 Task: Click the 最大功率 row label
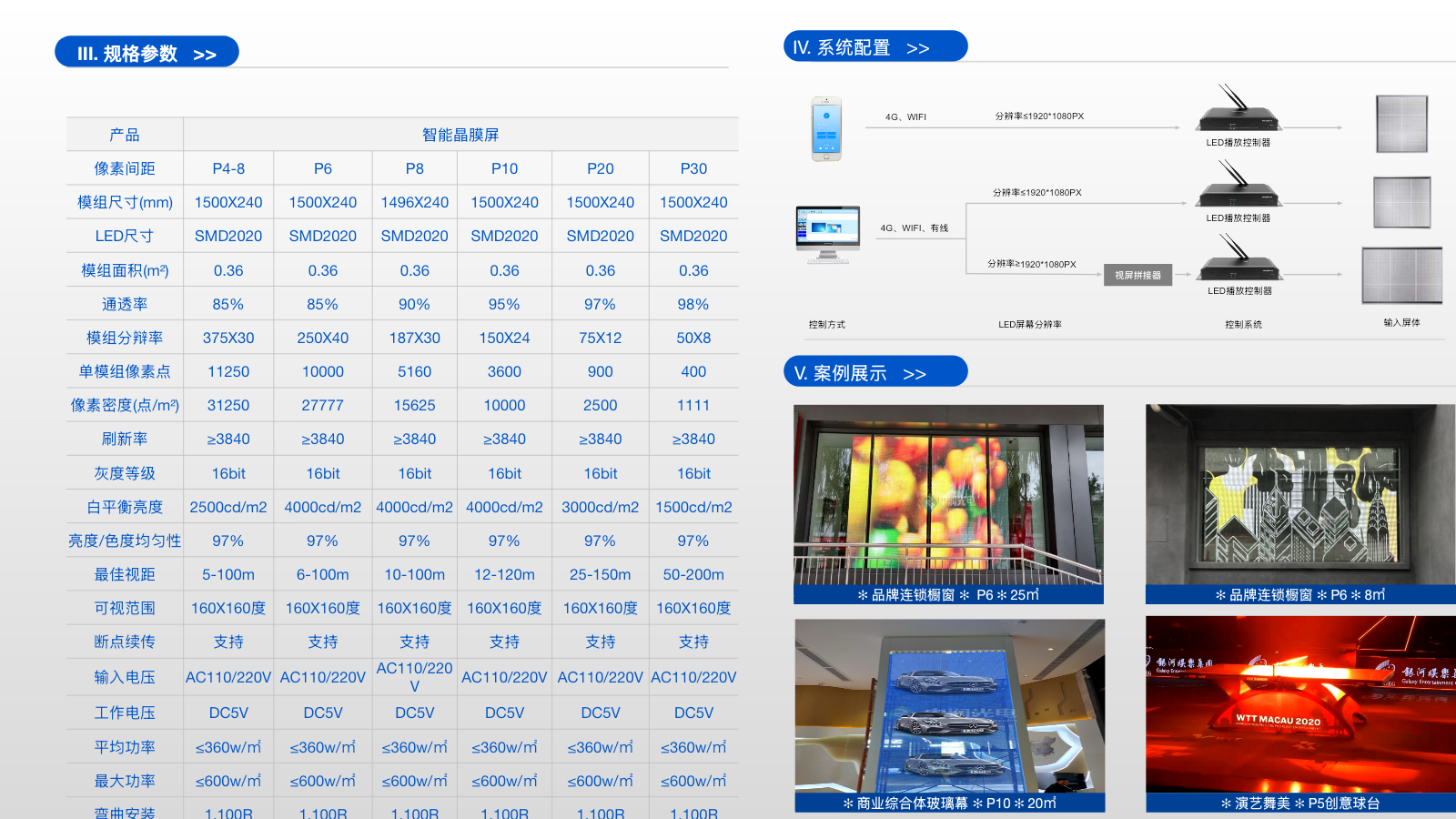[x=125, y=781]
